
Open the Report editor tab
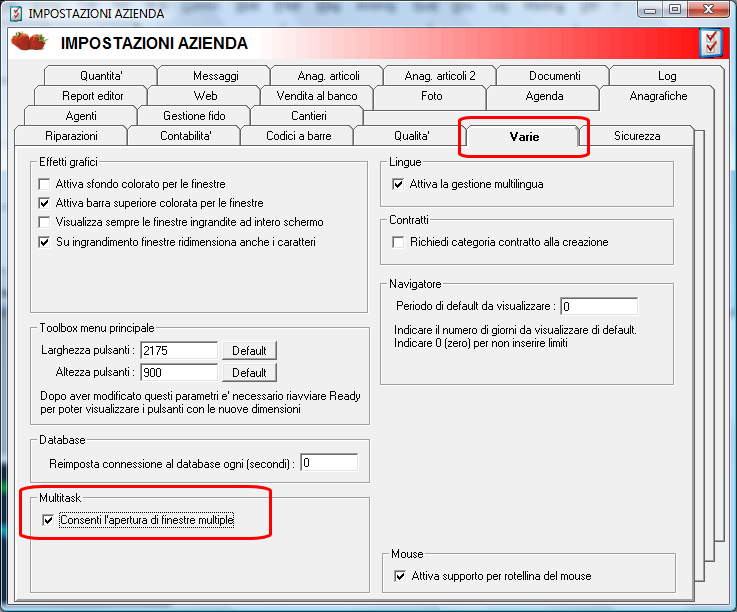point(93,96)
